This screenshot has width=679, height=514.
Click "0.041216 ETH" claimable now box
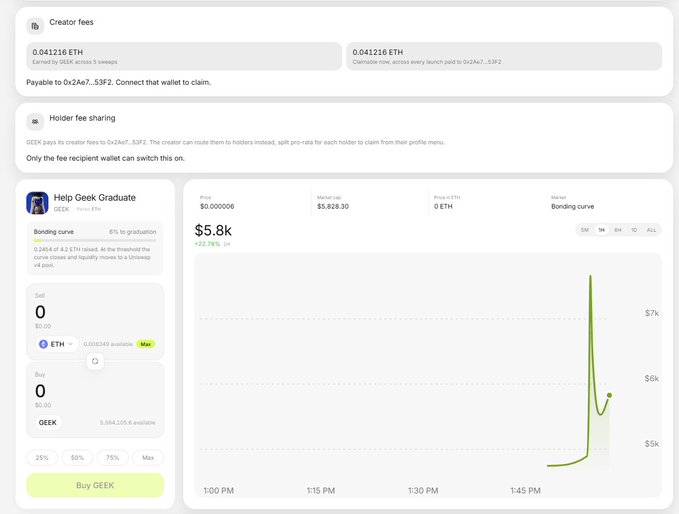click(504, 56)
